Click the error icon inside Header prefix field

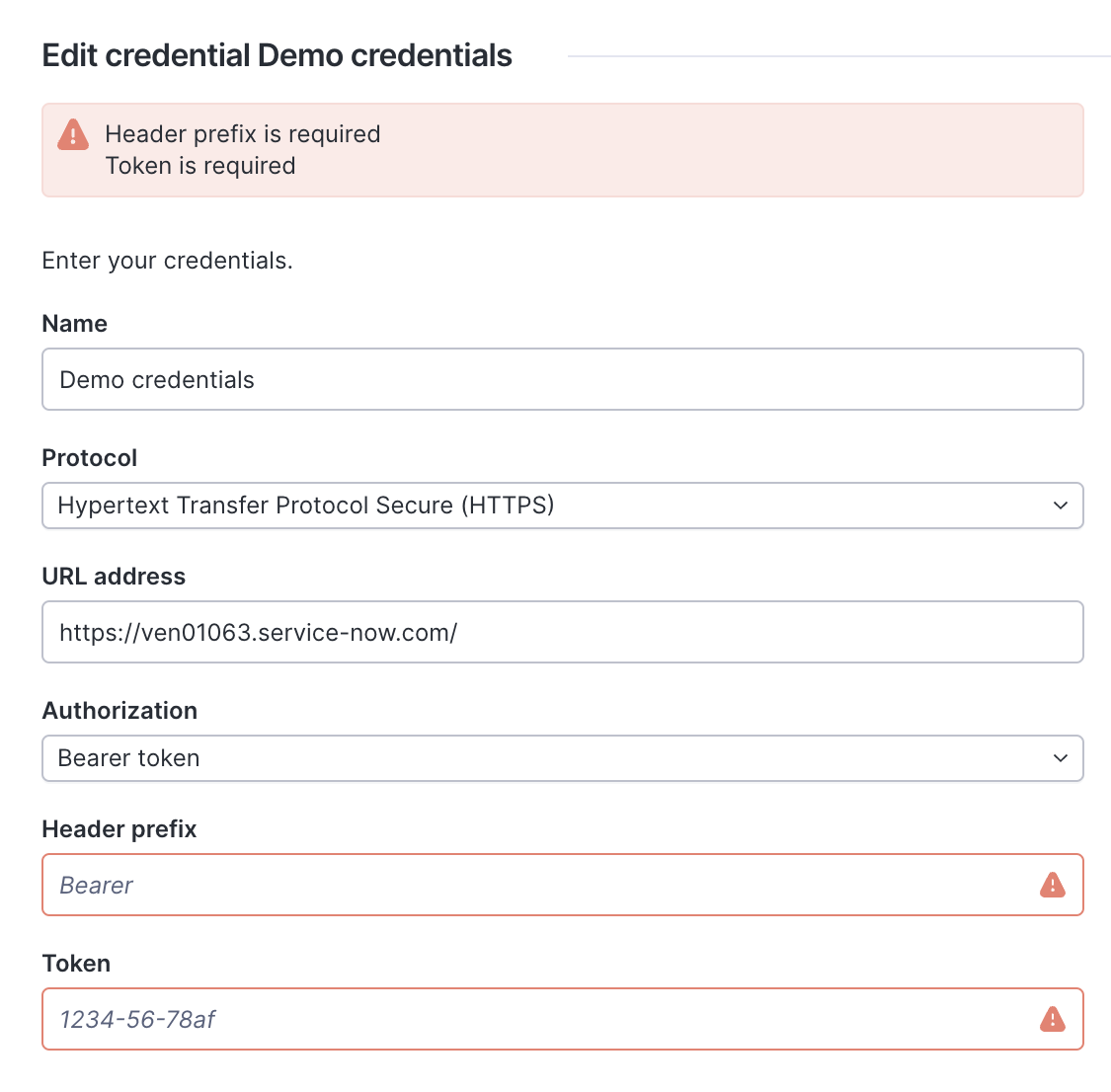(1053, 885)
